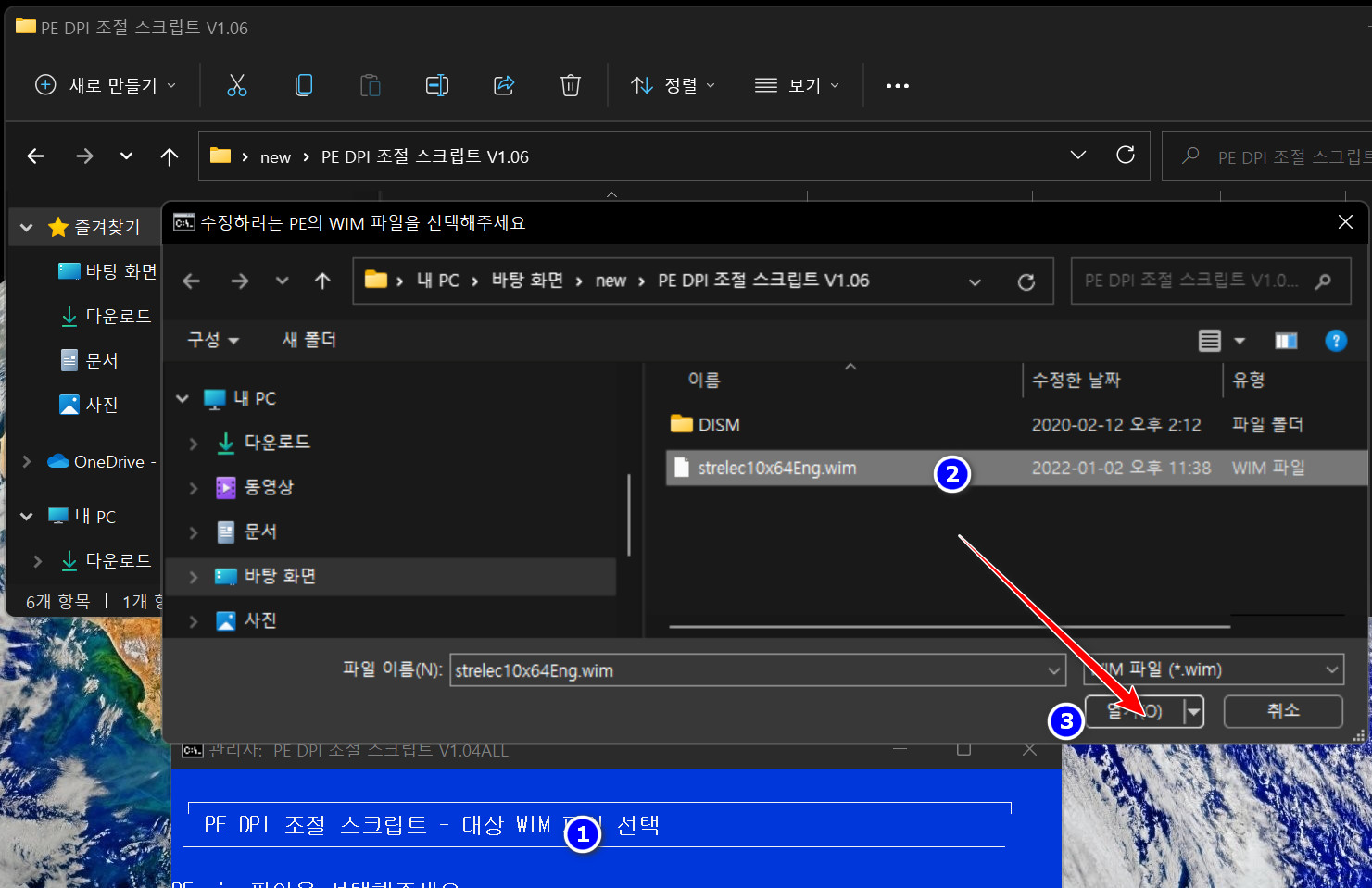This screenshot has height=888, width=1372.
Task: Go up one folder in Explorer window
Action: [x=170, y=156]
